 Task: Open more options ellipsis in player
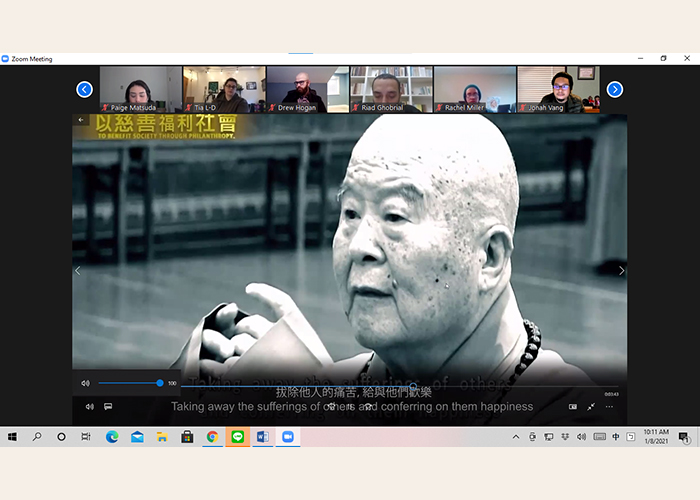[x=609, y=407]
